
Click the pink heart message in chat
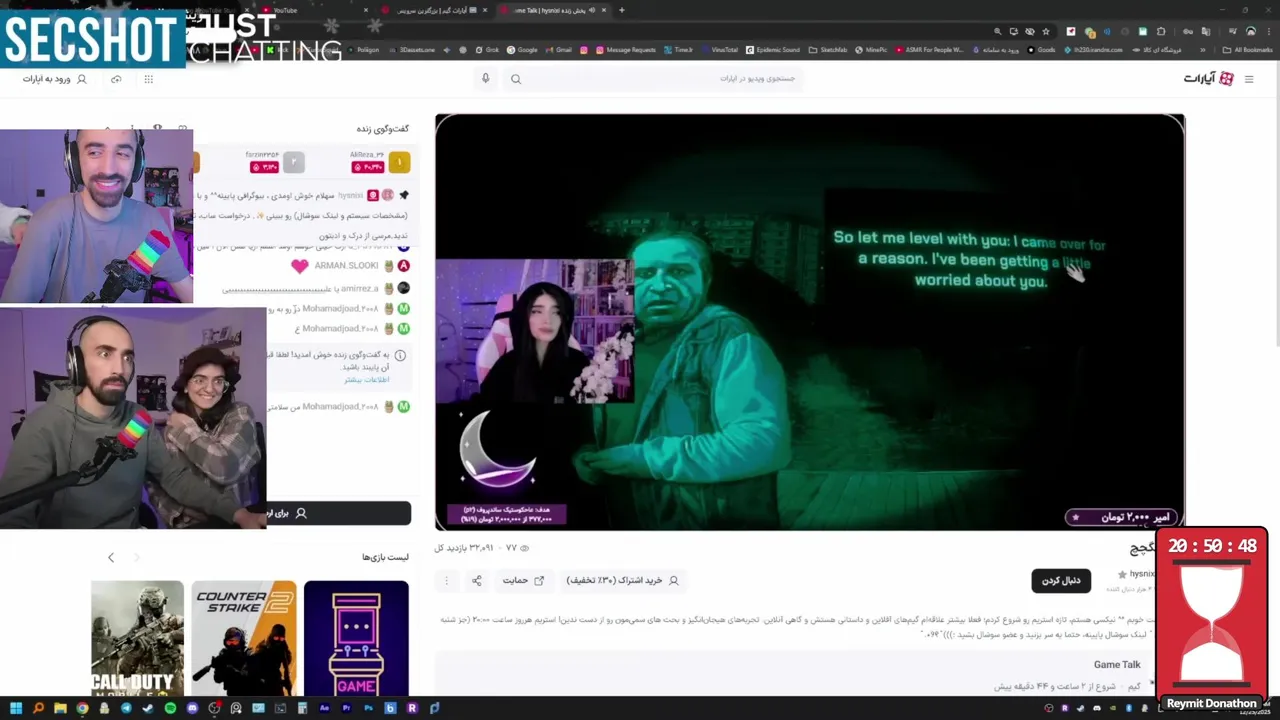click(x=299, y=266)
